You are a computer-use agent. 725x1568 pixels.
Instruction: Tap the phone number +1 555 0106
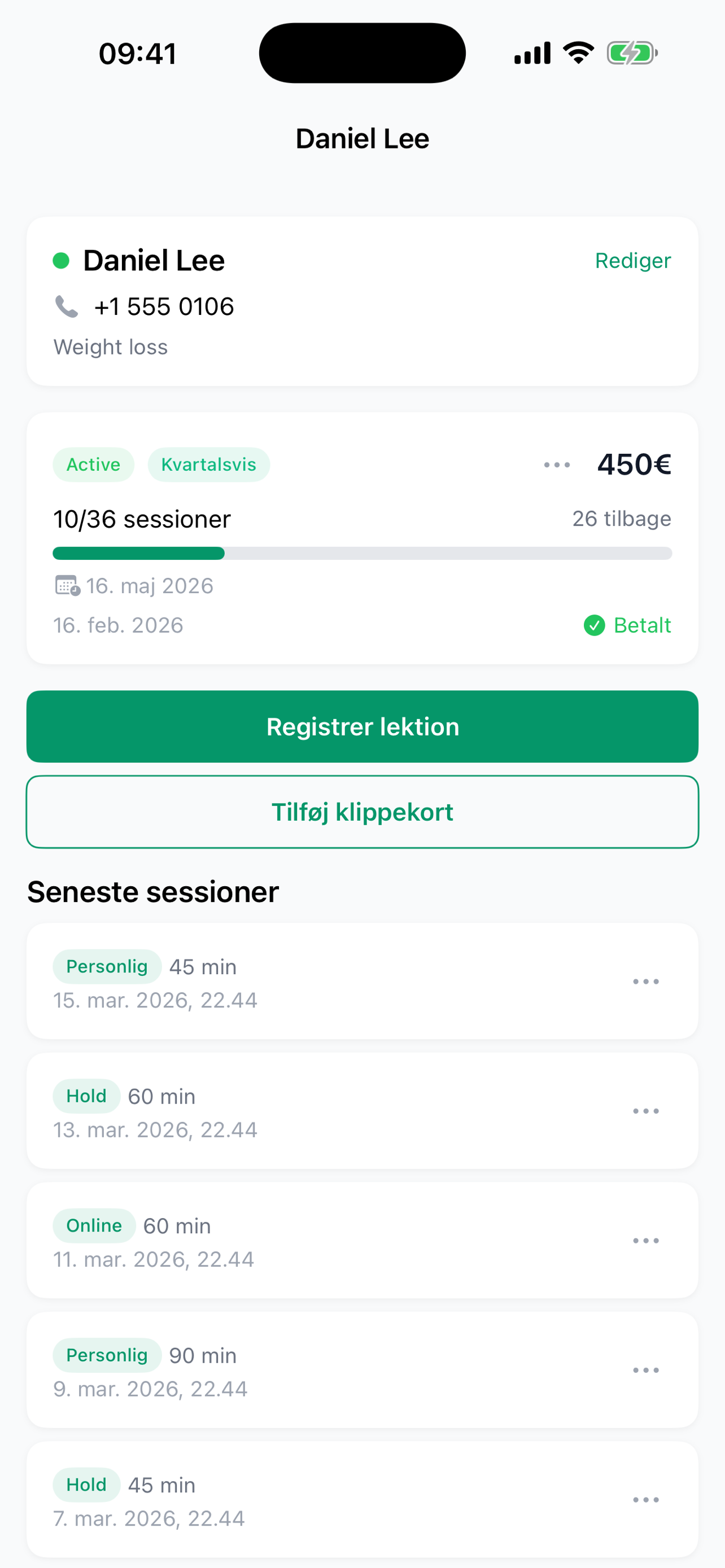(164, 307)
